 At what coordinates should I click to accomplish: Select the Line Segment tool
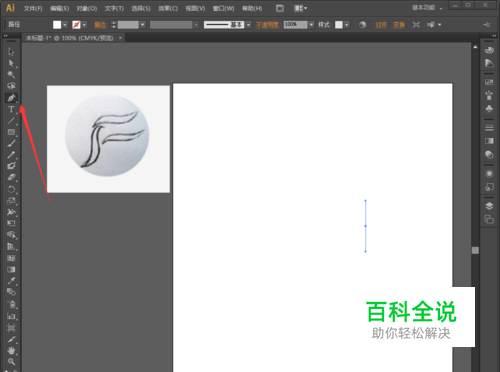11,121
